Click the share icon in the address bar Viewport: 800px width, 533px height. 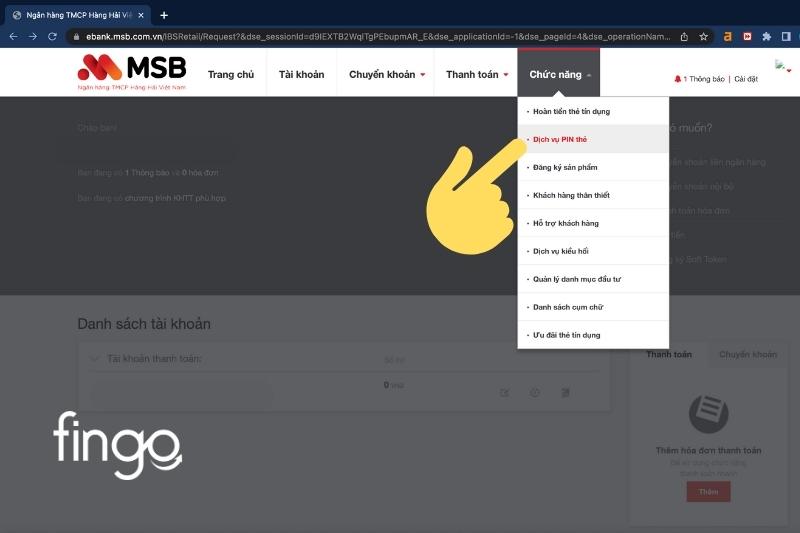tap(684, 37)
